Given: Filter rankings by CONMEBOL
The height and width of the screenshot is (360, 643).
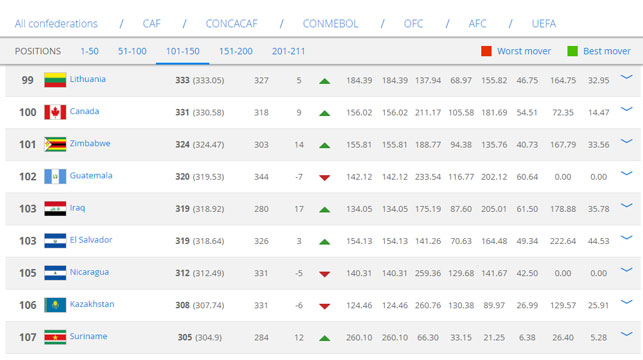Looking at the screenshot, I should click(330, 24).
